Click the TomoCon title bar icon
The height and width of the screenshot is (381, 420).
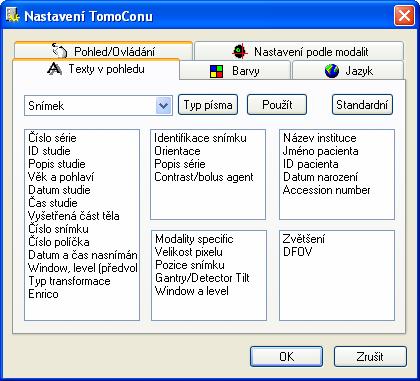[x=13, y=16]
